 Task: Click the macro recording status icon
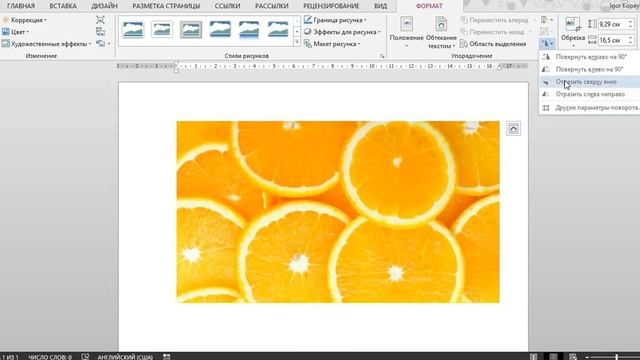[167, 357]
